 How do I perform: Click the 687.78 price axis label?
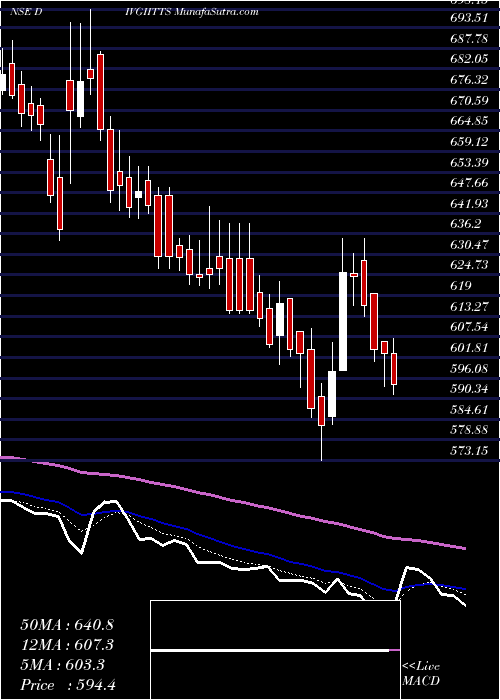coord(469,39)
